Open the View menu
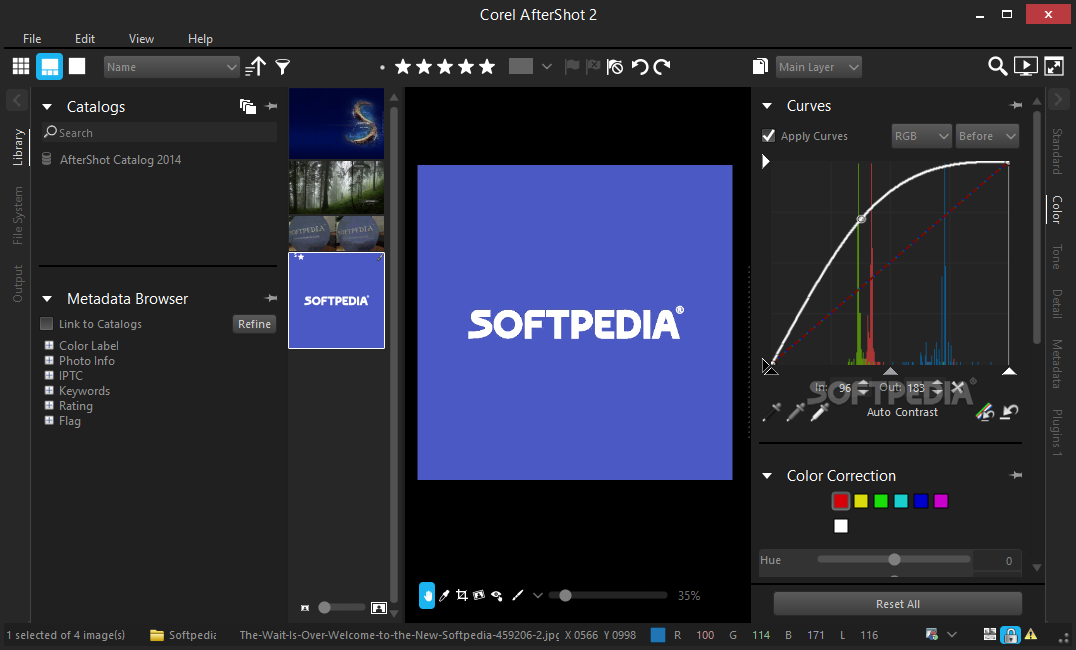1076x650 pixels. [x=141, y=38]
